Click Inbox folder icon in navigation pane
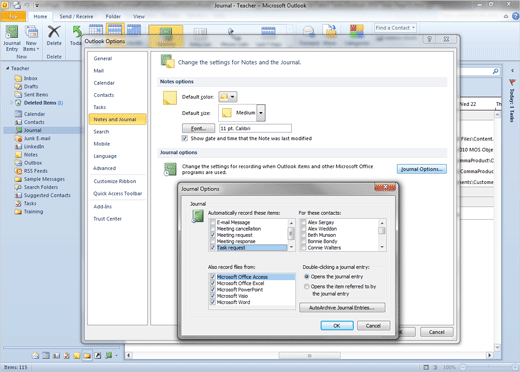 coord(18,78)
